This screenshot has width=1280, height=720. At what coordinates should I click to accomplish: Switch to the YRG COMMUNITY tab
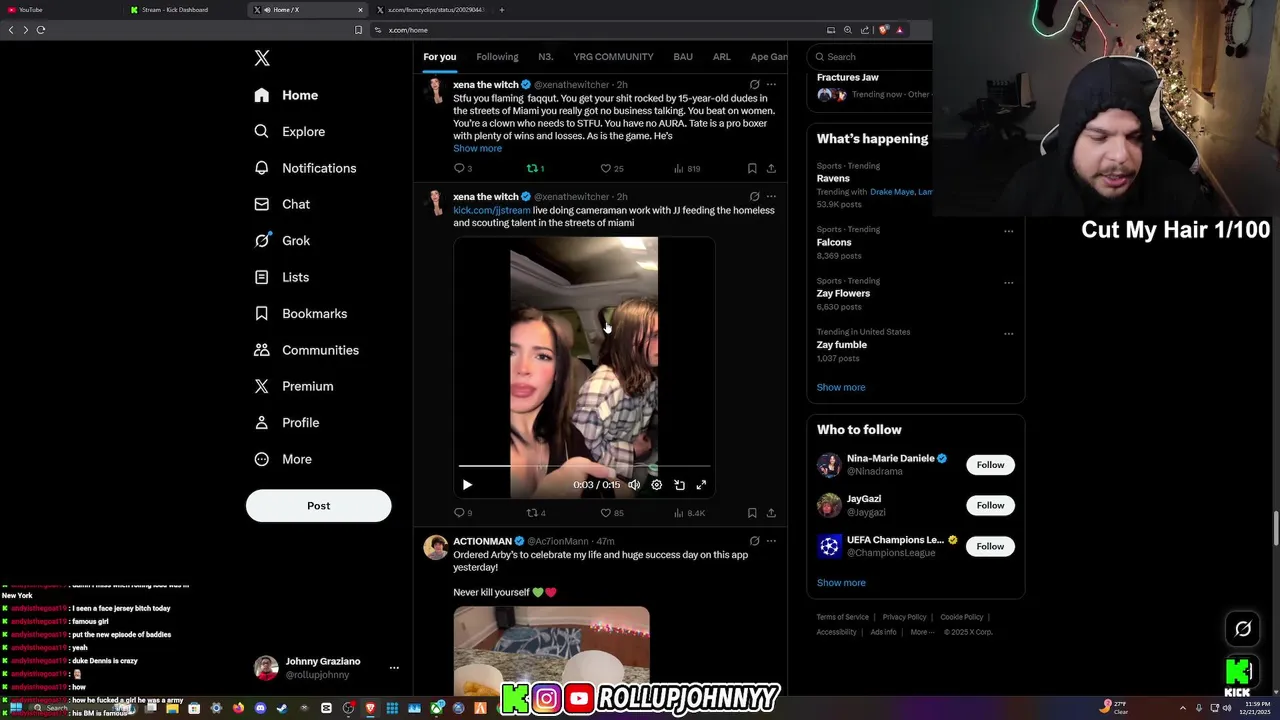click(x=613, y=57)
